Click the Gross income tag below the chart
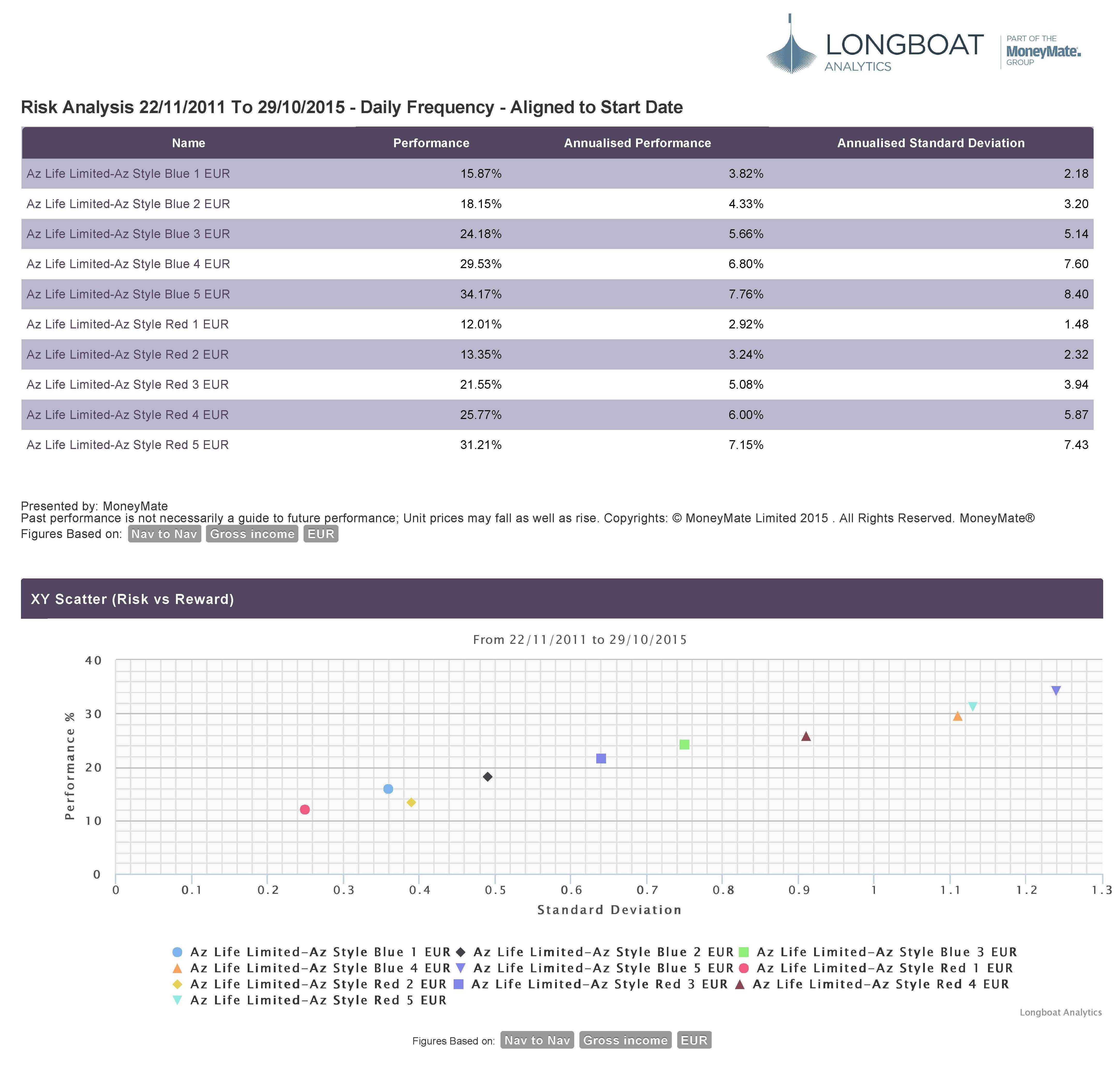Viewport: 1120px width, 1067px height. [x=625, y=1040]
